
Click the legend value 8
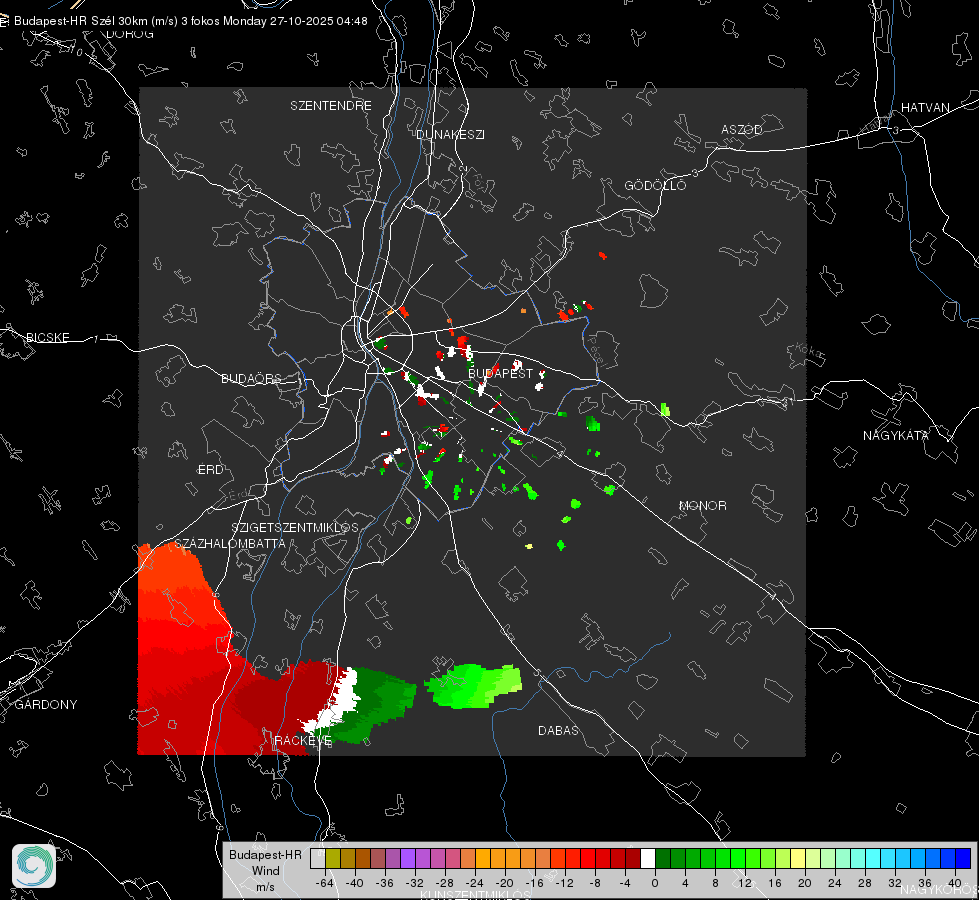715,883
